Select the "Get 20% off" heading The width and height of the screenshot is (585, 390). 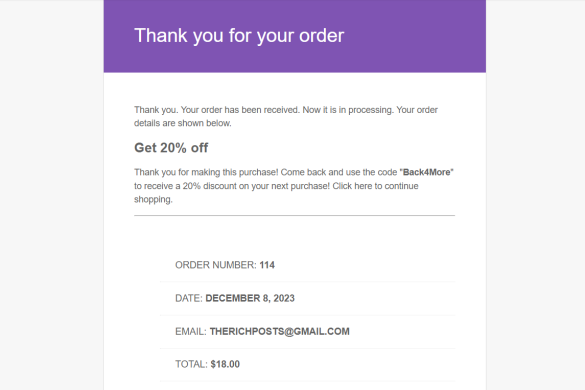pyautogui.click(x=171, y=148)
